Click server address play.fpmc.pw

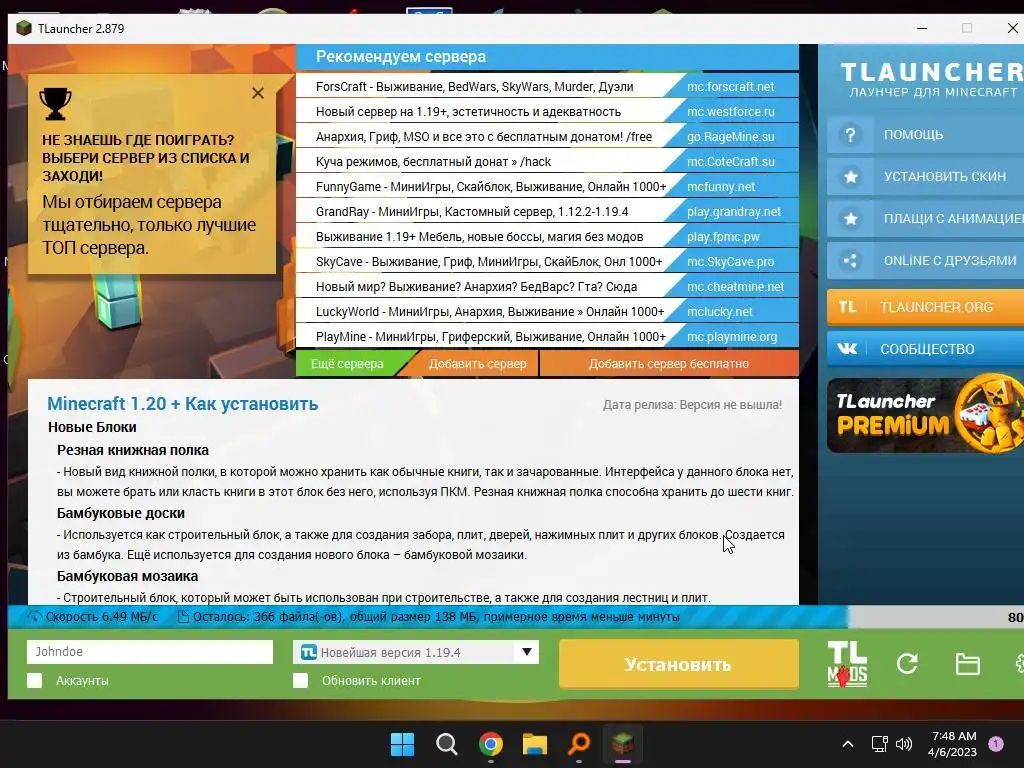(x=724, y=236)
